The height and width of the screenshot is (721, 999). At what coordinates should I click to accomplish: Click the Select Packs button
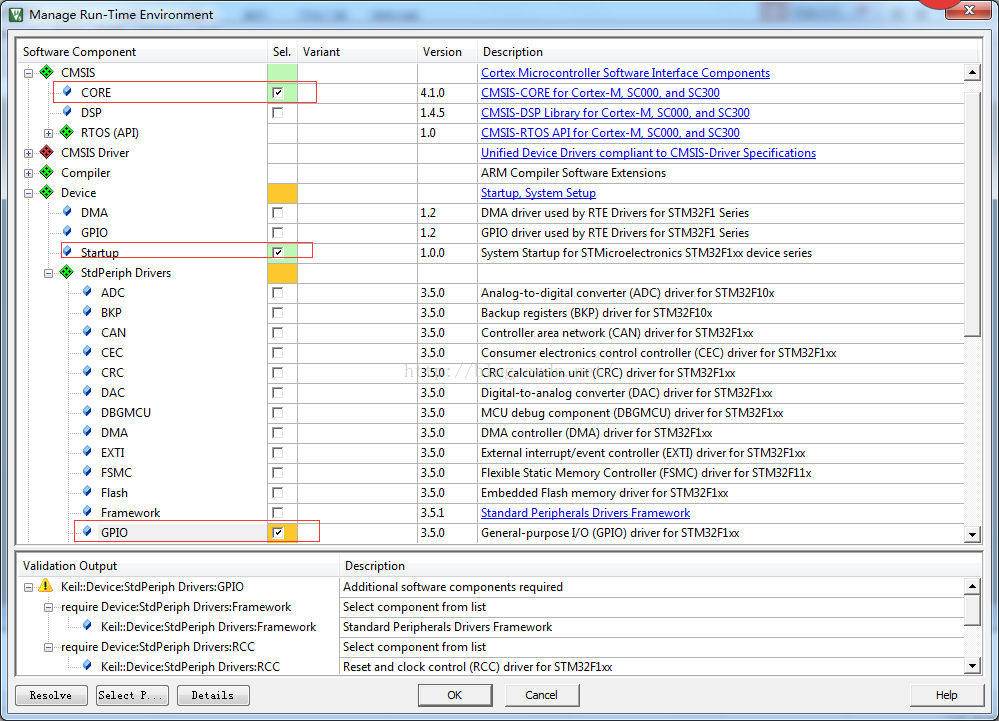point(132,695)
